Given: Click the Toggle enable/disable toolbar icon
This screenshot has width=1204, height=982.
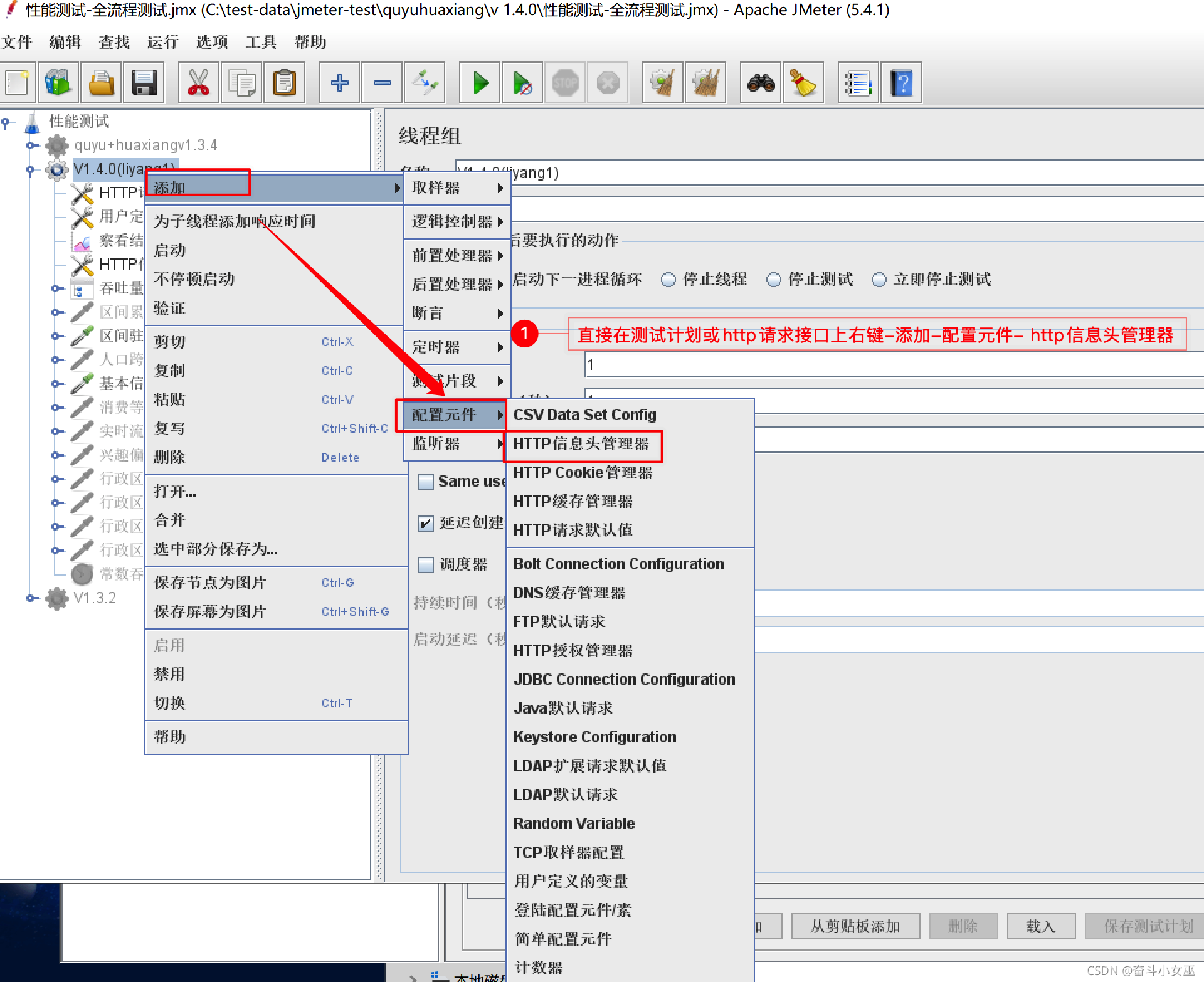Looking at the screenshot, I should tap(425, 82).
